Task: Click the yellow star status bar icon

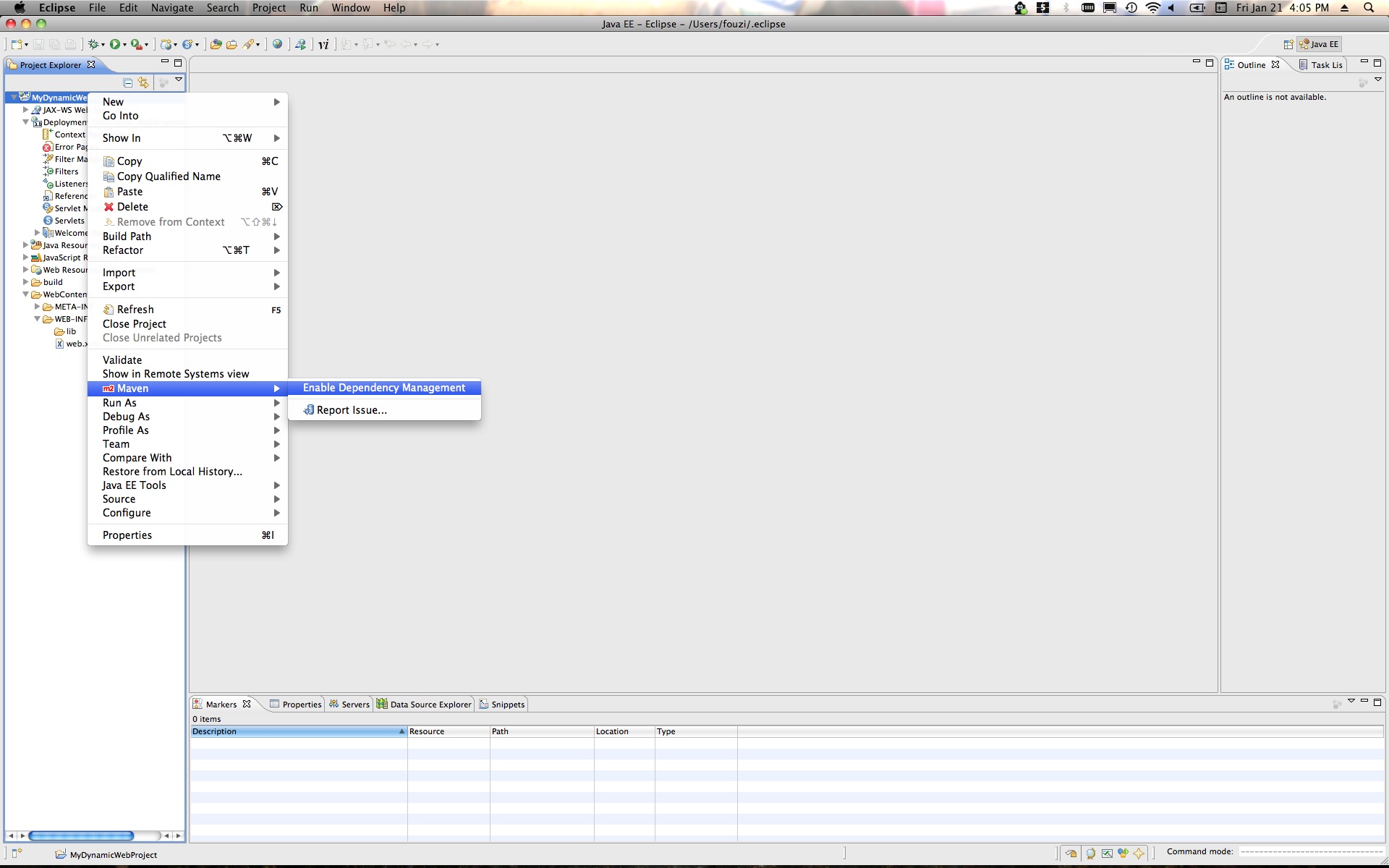Action: (x=1139, y=854)
